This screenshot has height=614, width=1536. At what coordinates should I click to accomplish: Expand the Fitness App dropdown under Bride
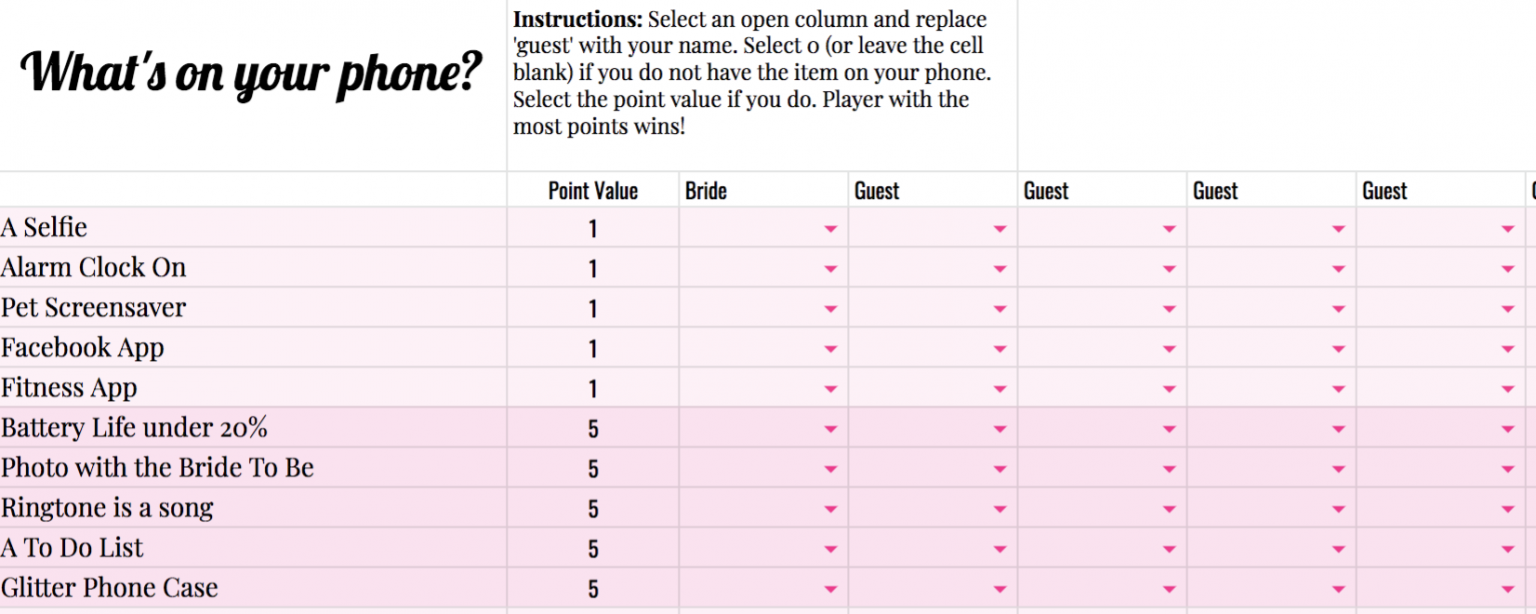click(x=830, y=387)
